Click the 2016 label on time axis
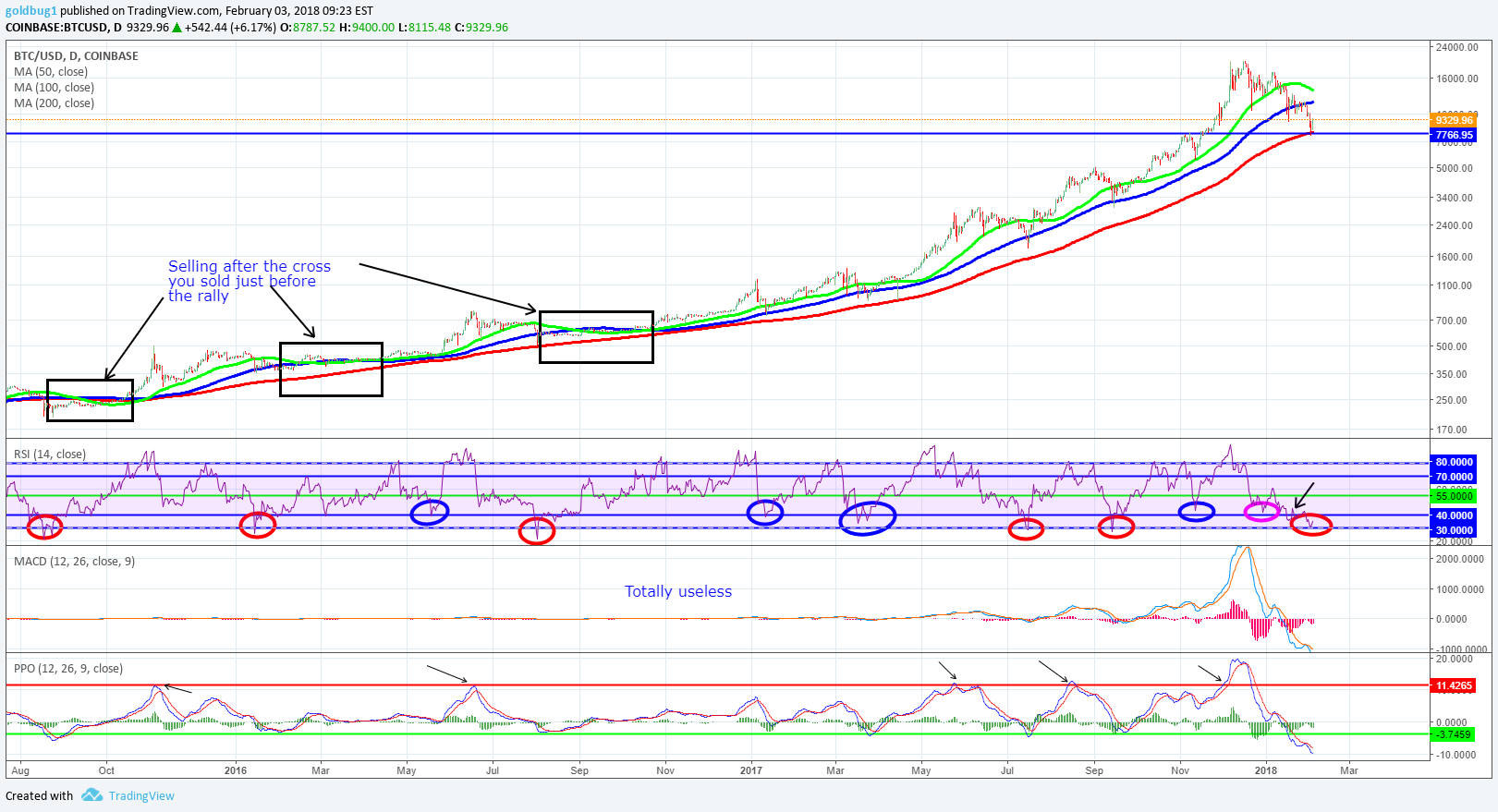 point(236,770)
